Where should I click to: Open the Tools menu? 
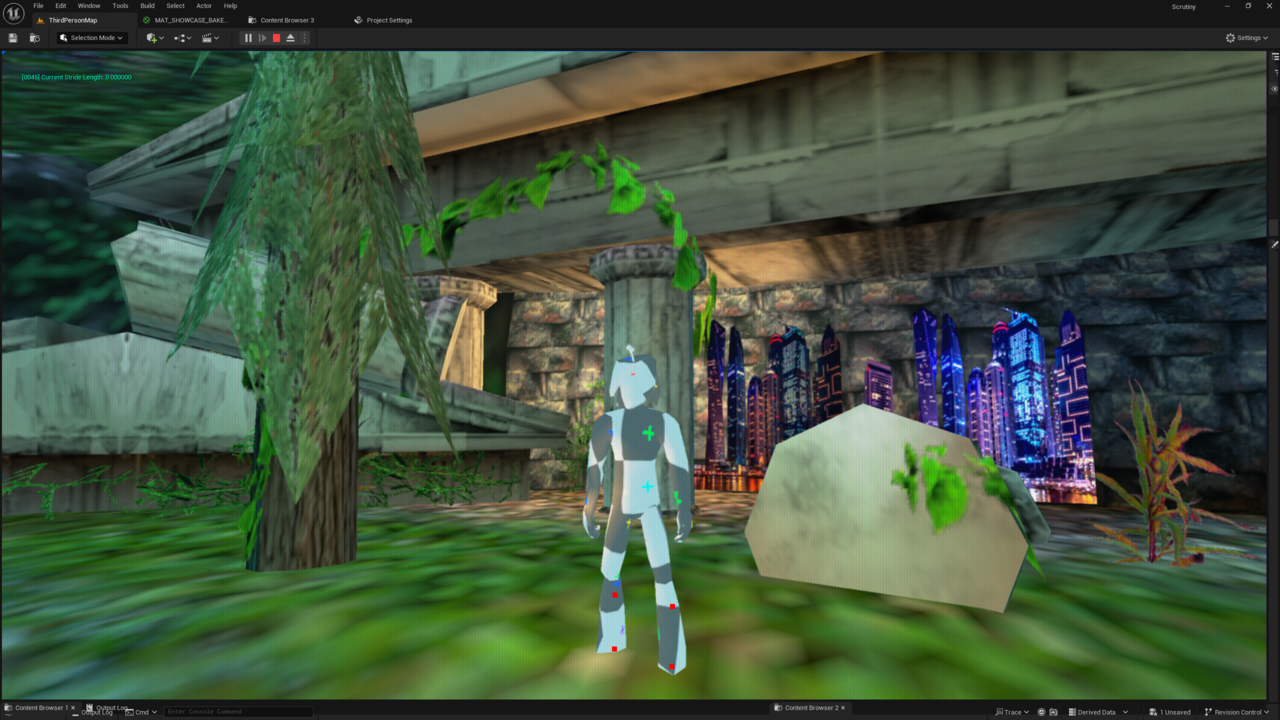(x=120, y=6)
